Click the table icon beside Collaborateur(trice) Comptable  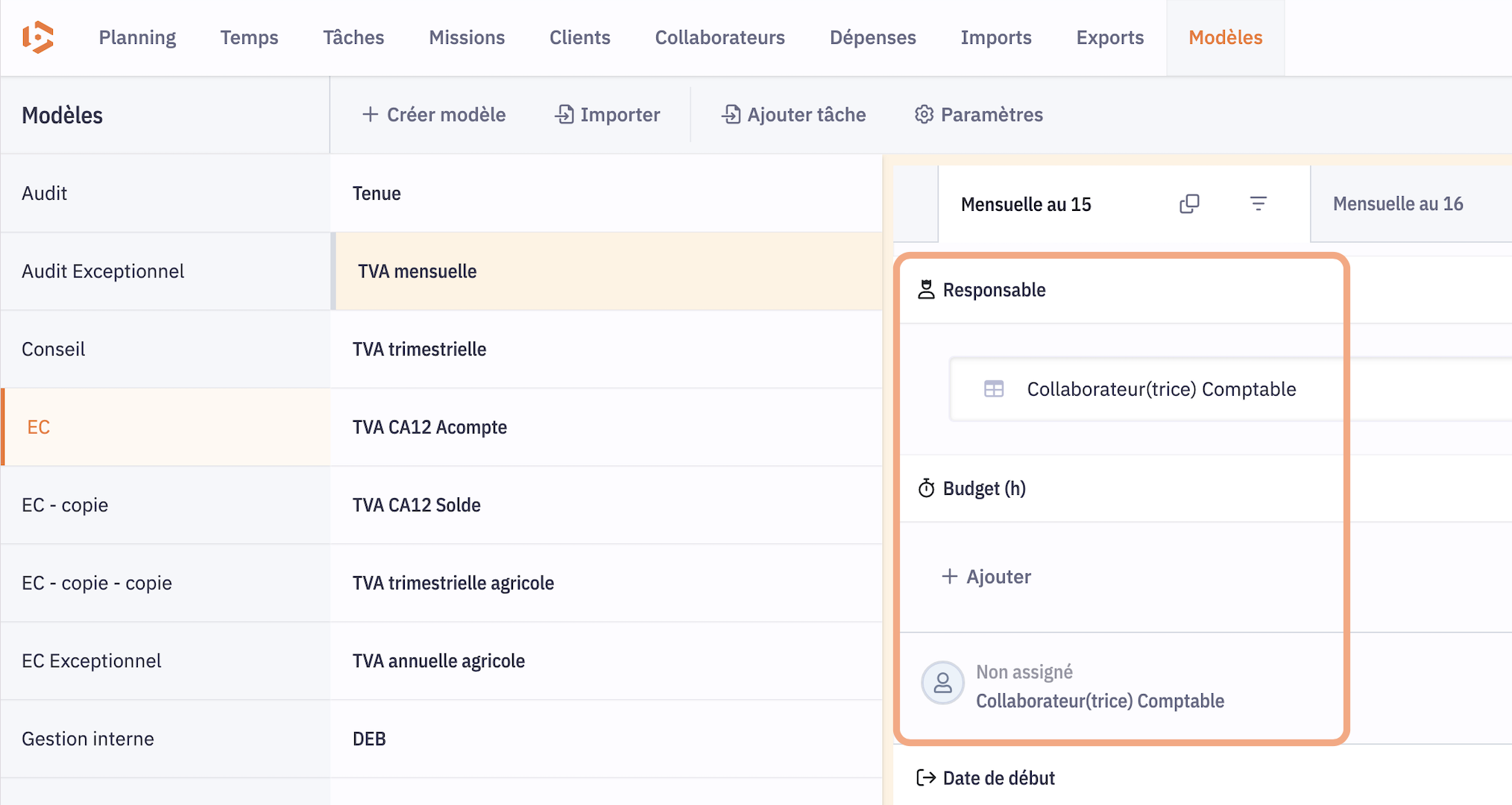[x=994, y=389]
